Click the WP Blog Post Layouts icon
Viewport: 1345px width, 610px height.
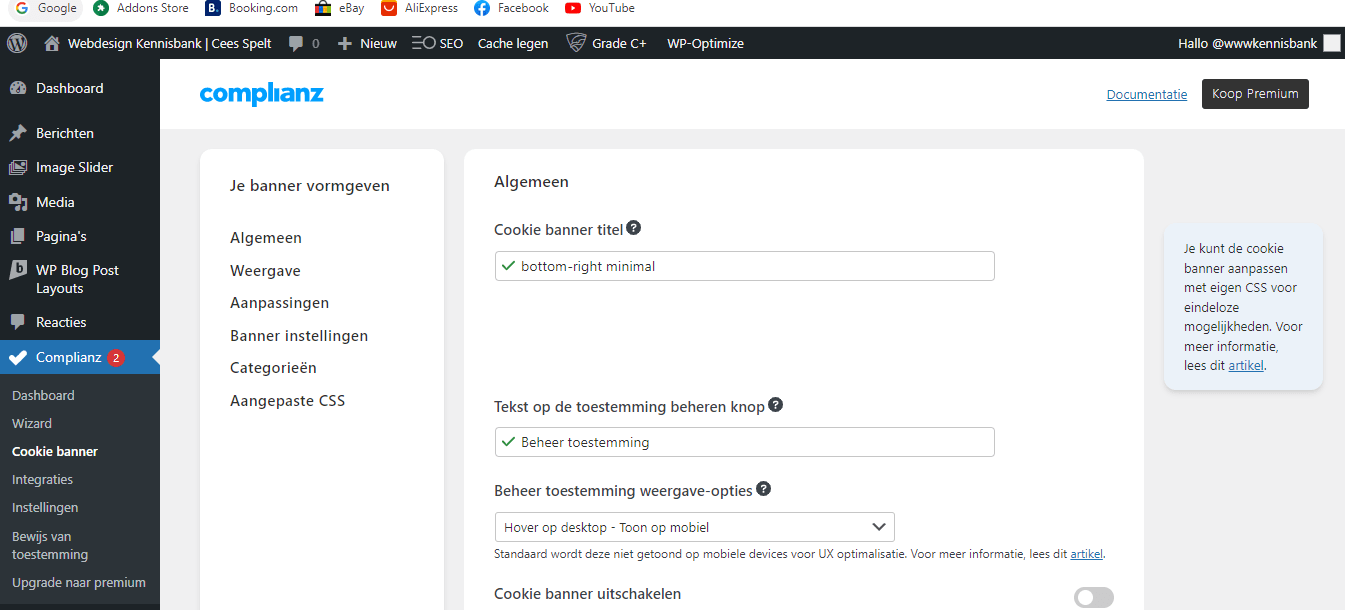18,270
